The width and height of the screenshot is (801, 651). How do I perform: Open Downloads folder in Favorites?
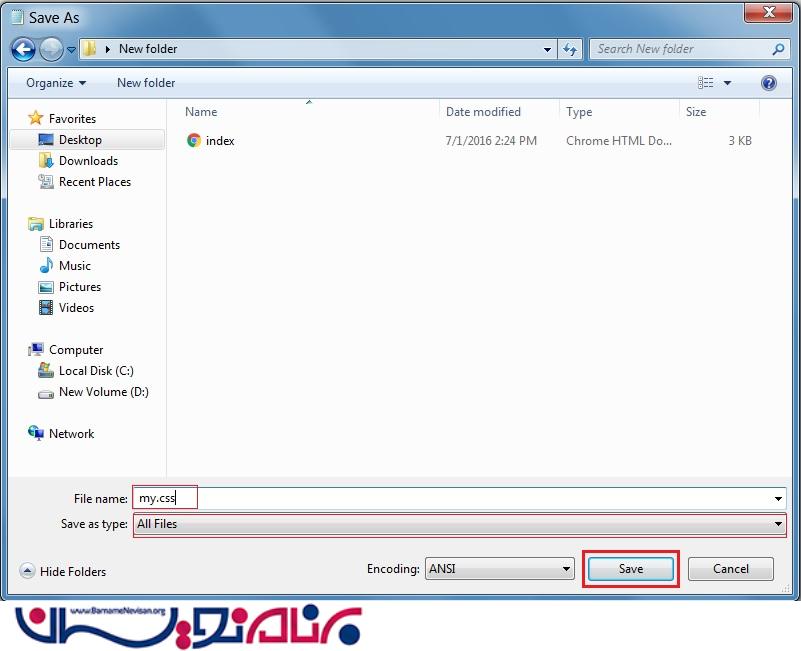coord(88,161)
